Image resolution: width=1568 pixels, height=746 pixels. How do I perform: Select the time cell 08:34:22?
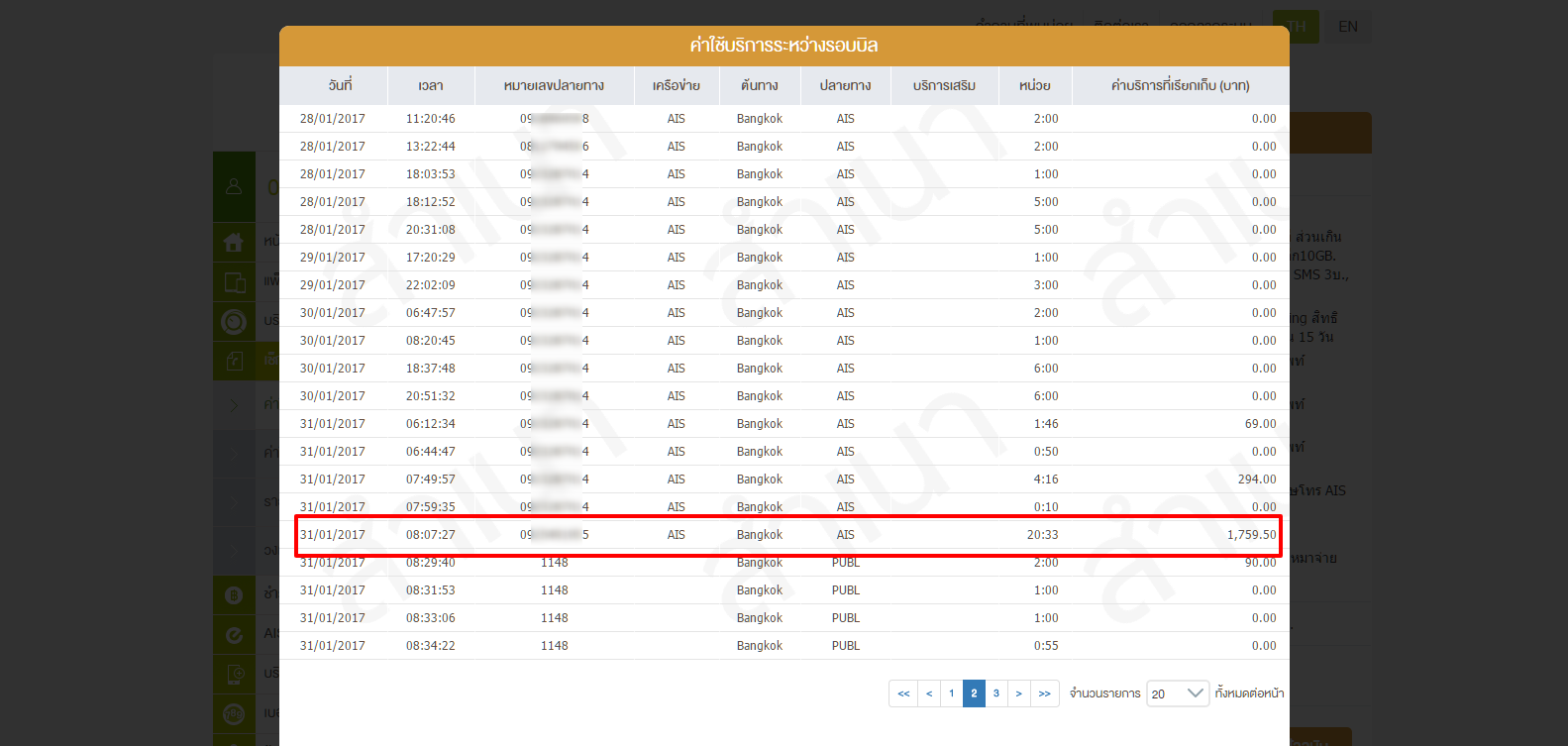[431, 646]
